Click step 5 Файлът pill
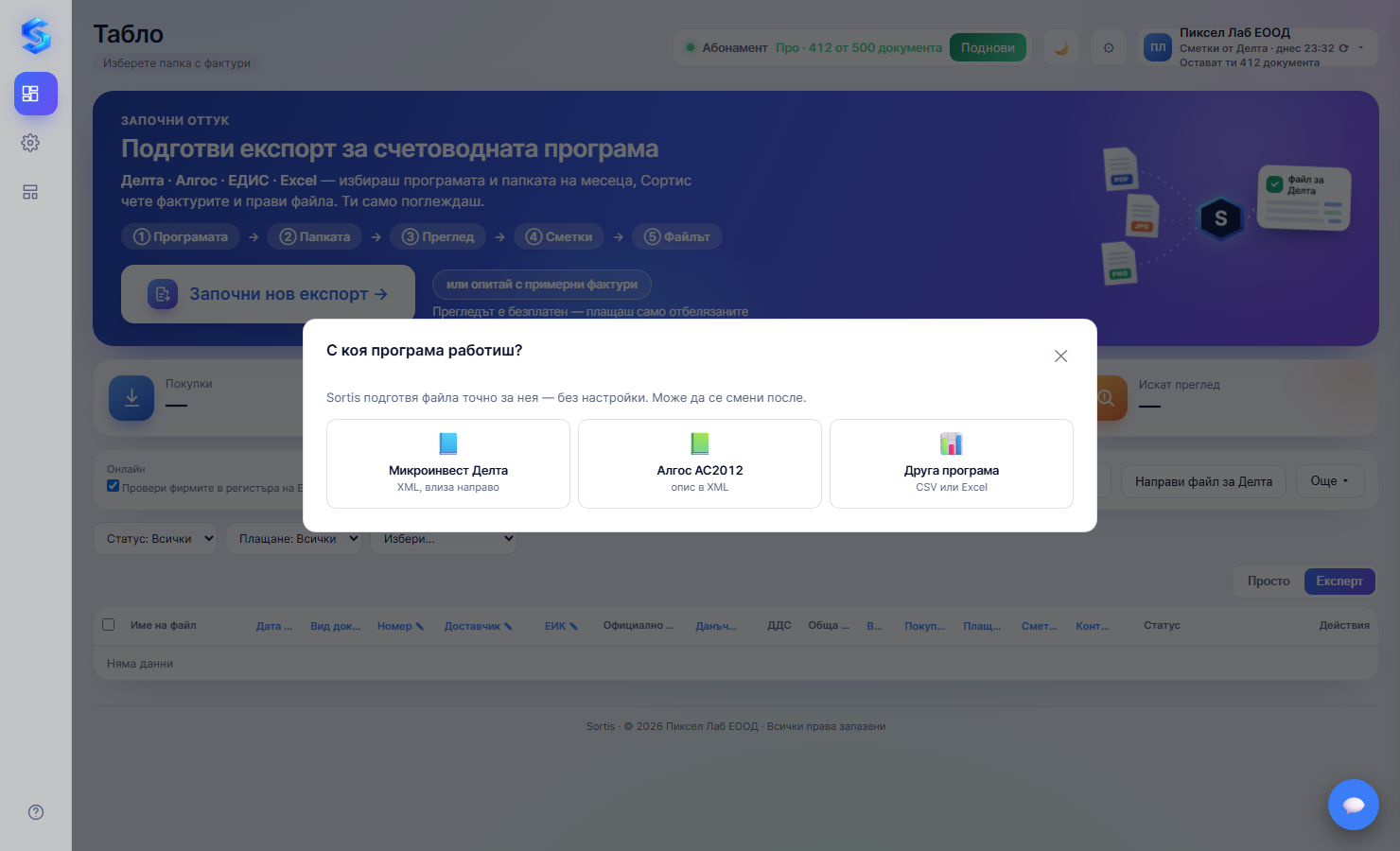The width and height of the screenshot is (1400, 851). tap(677, 236)
